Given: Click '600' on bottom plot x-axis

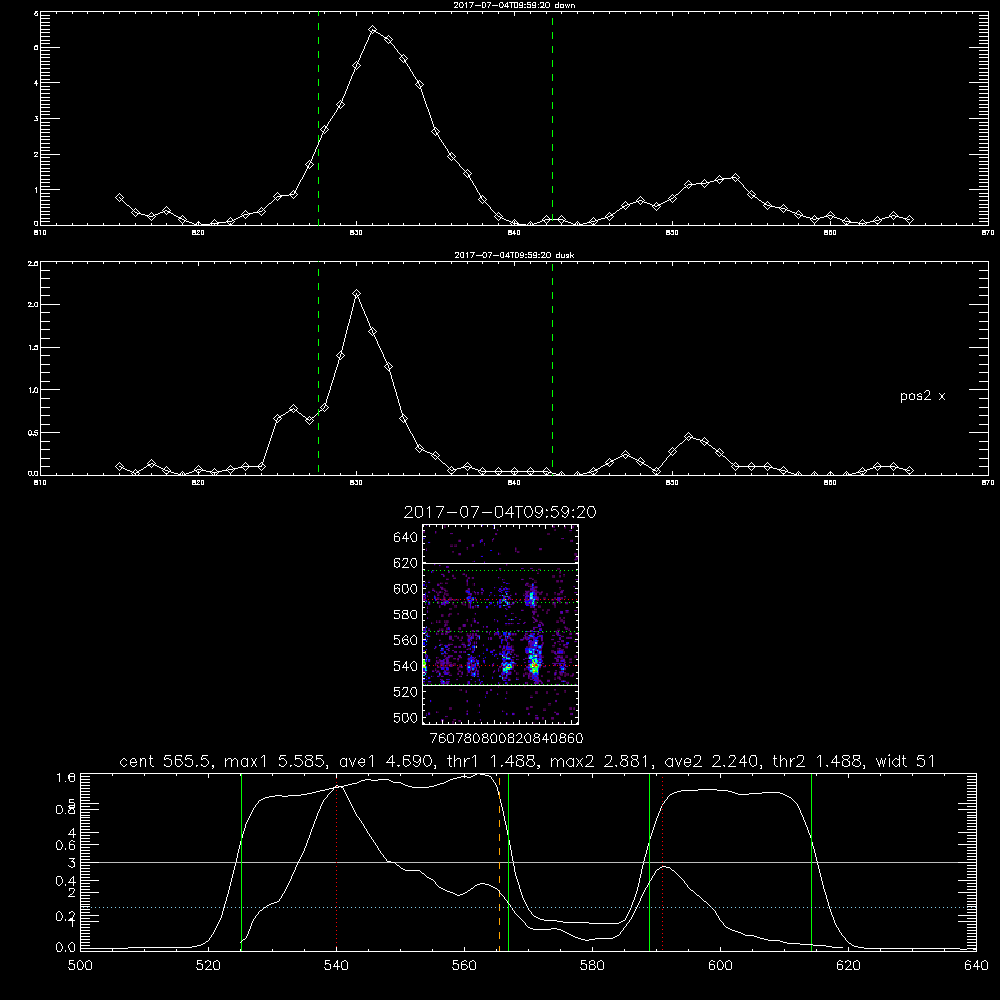Looking at the screenshot, I should click(720, 966).
